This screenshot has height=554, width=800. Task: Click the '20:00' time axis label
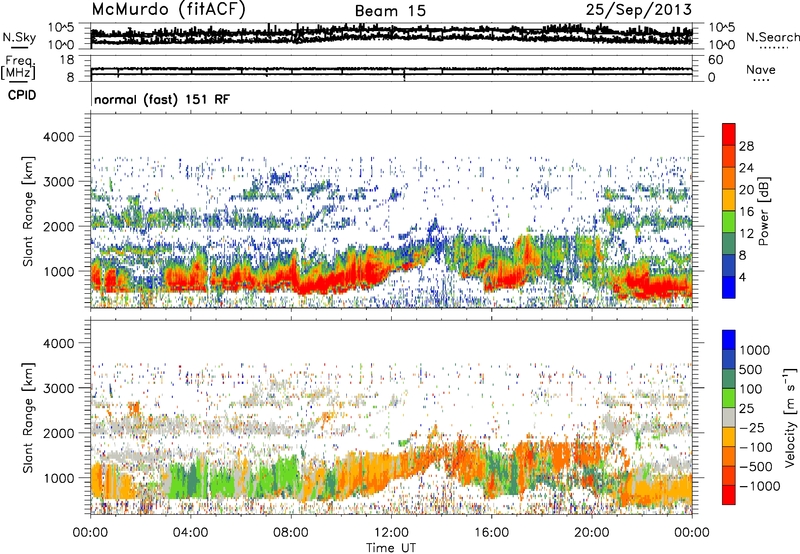tap(591, 533)
